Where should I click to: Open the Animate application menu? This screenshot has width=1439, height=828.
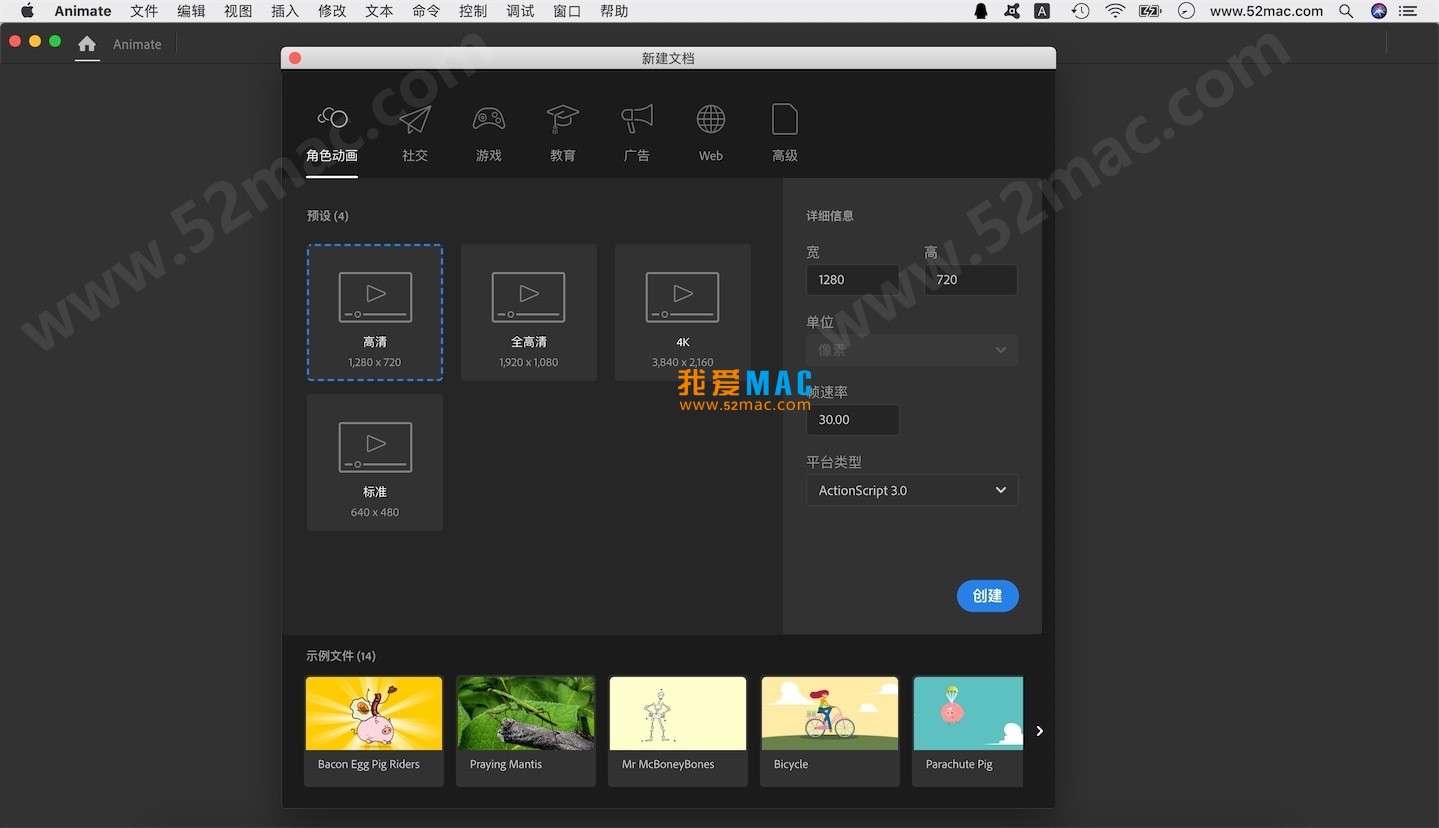(x=83, y=11)
